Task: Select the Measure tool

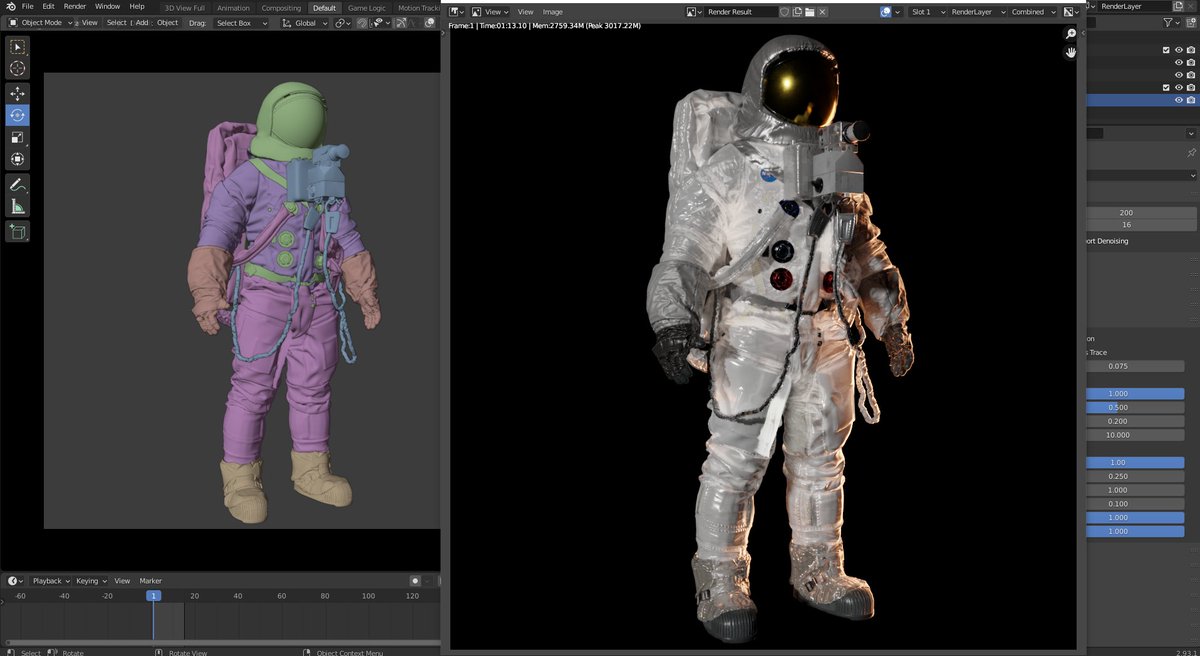Action: [x=18, y=207]
